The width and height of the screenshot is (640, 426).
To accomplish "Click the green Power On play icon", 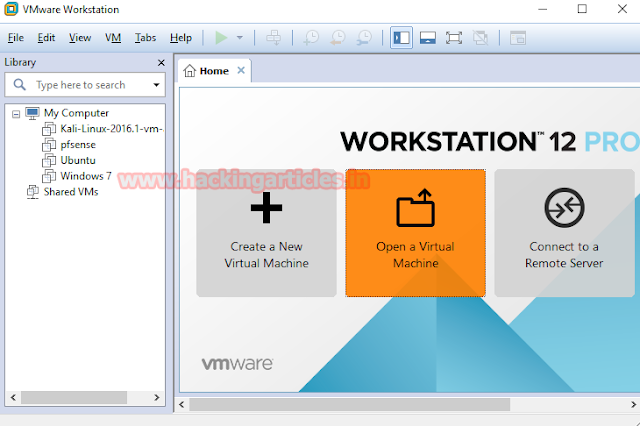I will (x=221, y=38).
